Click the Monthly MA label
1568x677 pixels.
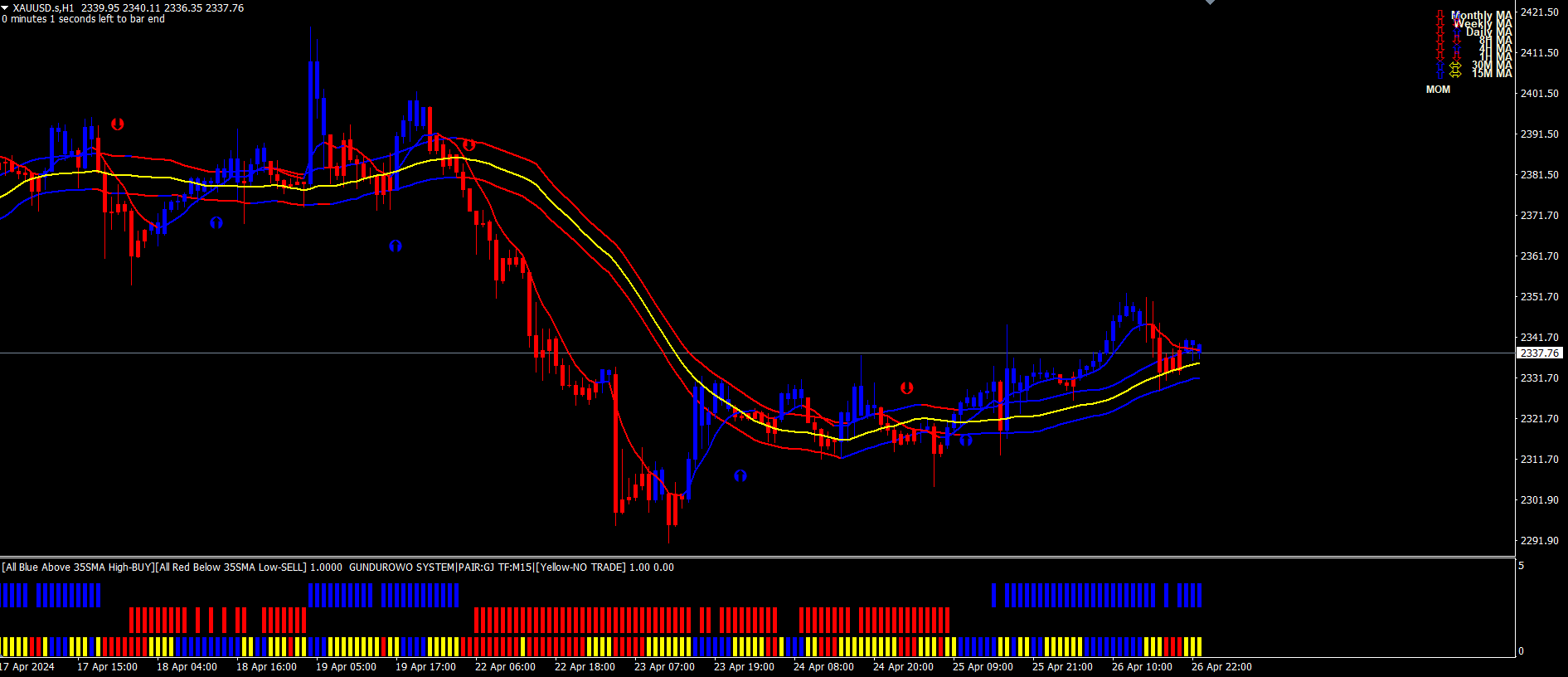(1482, 16)
